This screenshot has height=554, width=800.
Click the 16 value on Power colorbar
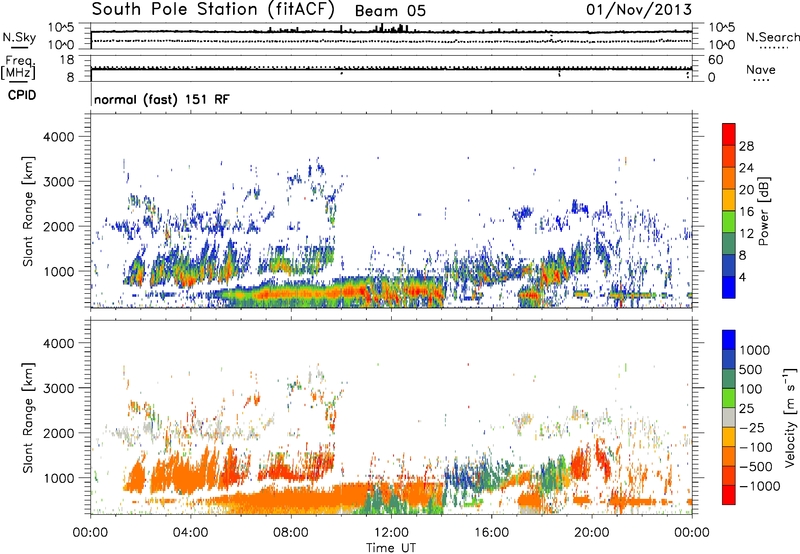(x=746, y=212)
